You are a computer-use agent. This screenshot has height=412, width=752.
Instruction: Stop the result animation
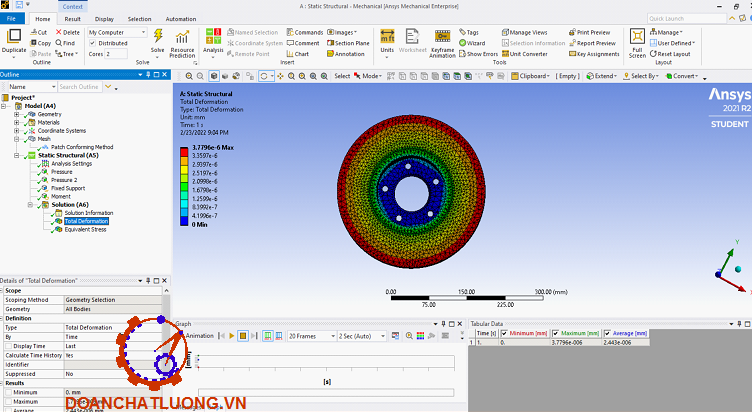point(243,336)
